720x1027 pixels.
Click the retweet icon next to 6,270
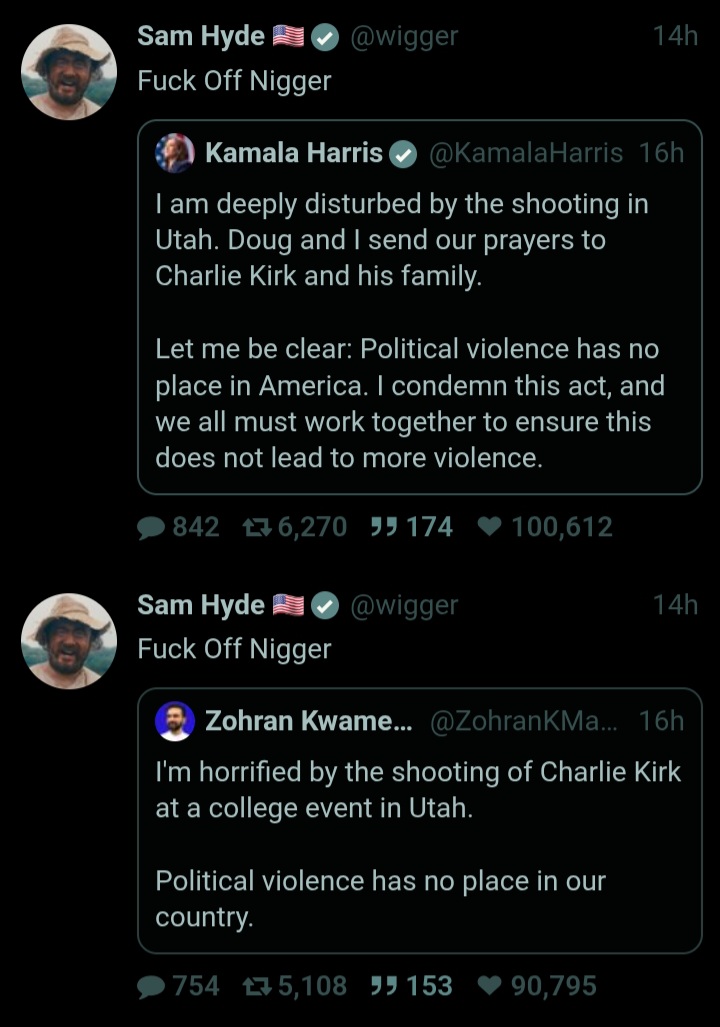click(x=259, y=527)
